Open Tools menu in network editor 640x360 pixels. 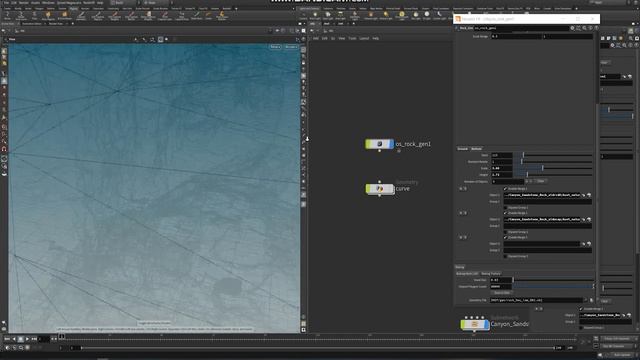click(x=352, y=38)
